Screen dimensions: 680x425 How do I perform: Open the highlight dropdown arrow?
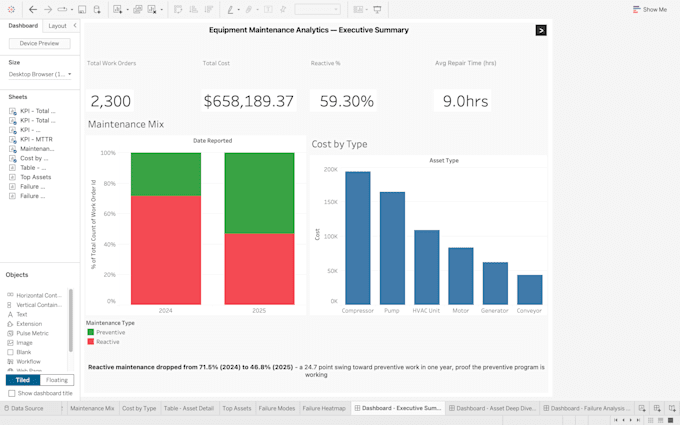pos(238,10)
